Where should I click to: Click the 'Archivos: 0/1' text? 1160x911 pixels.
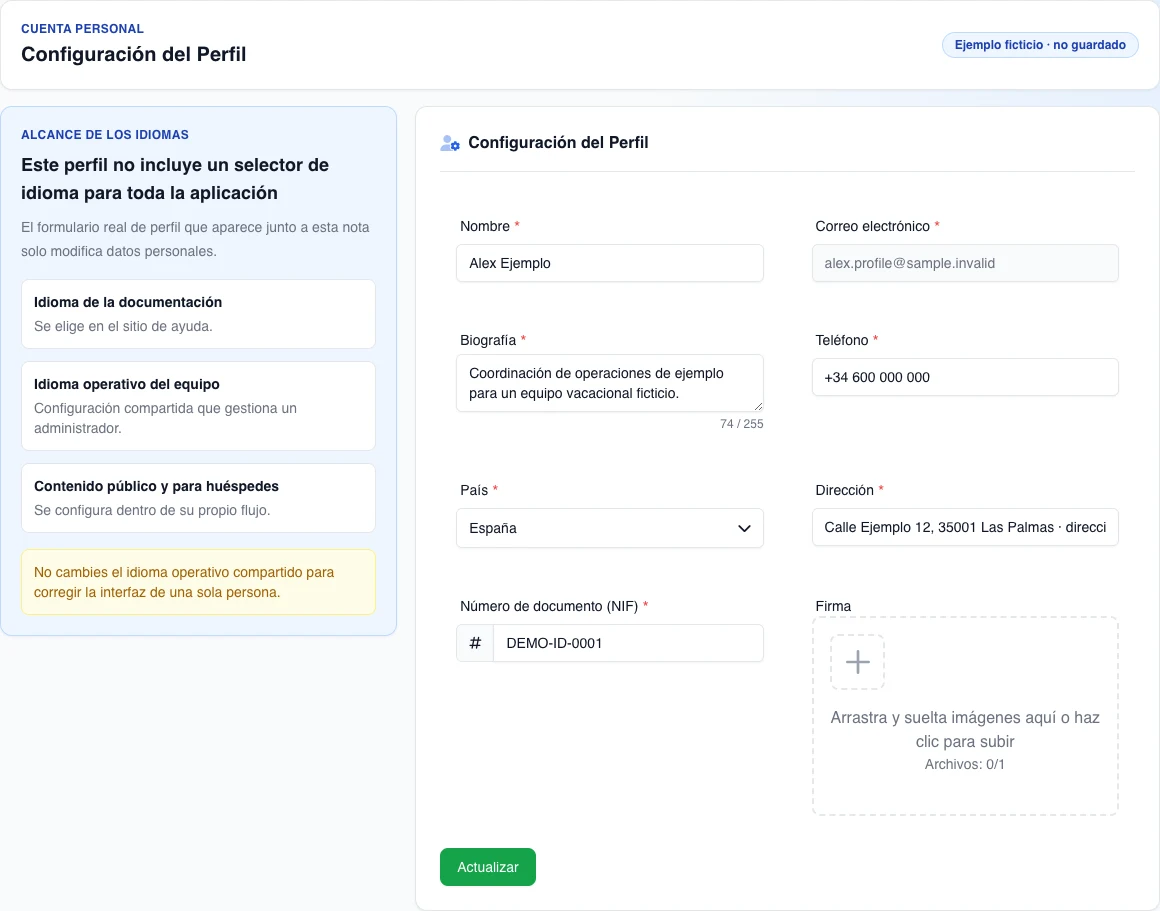coord(965,764)
